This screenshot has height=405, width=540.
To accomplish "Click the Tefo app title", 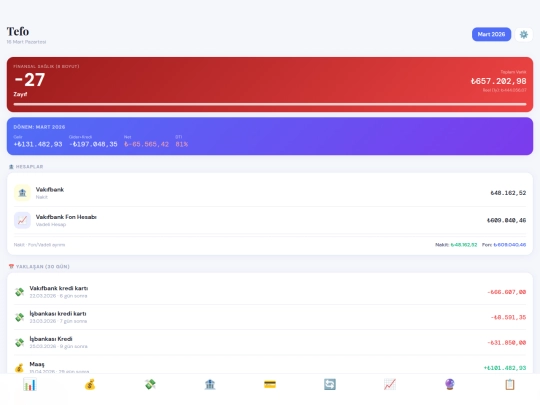I will pos(18,31).
